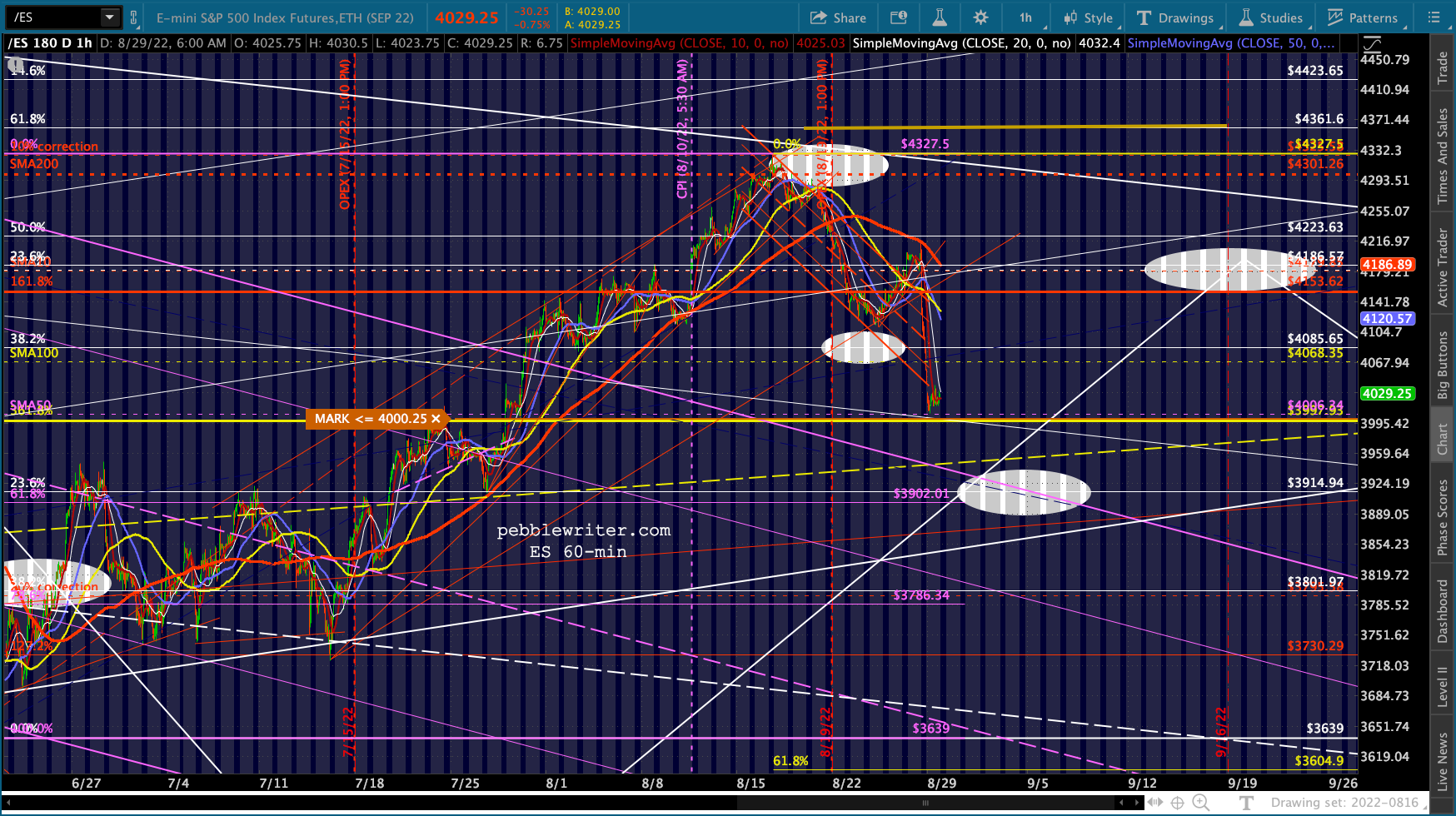Click the horizontal time scrollbar handle
This screenshot has height=816, width=1456.
925,804
